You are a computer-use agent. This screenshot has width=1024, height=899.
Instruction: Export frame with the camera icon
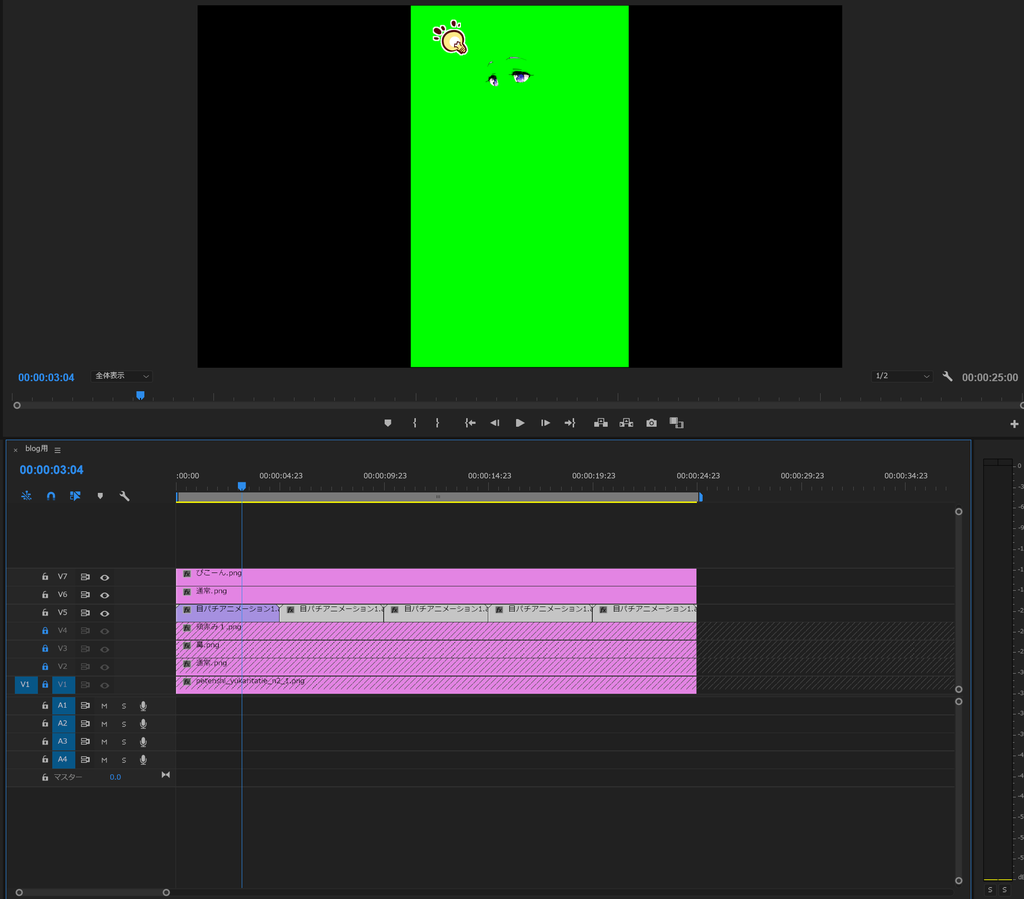click(x=652, y=423)
